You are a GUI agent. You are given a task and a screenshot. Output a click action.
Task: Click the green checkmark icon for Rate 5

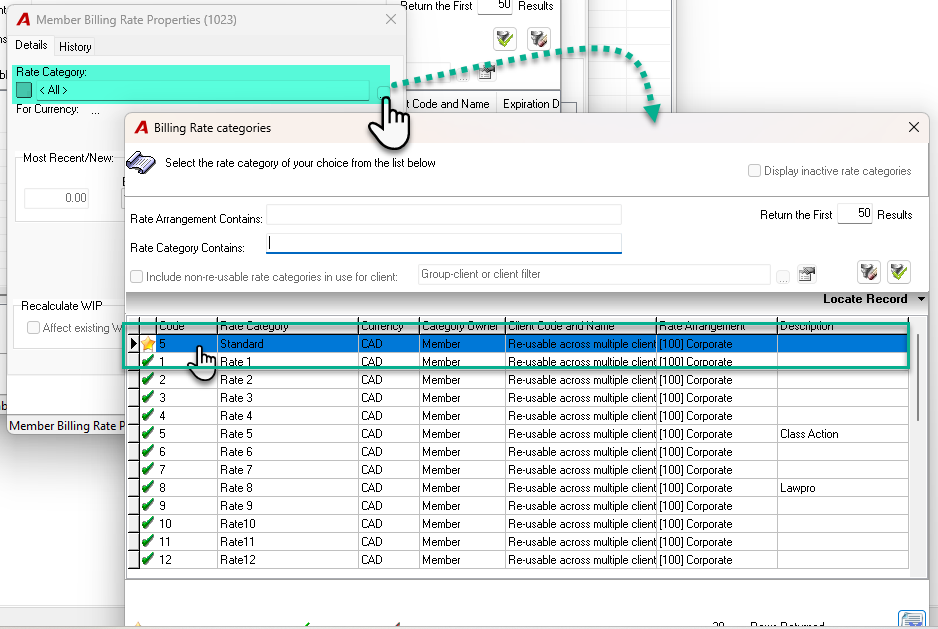148,433
